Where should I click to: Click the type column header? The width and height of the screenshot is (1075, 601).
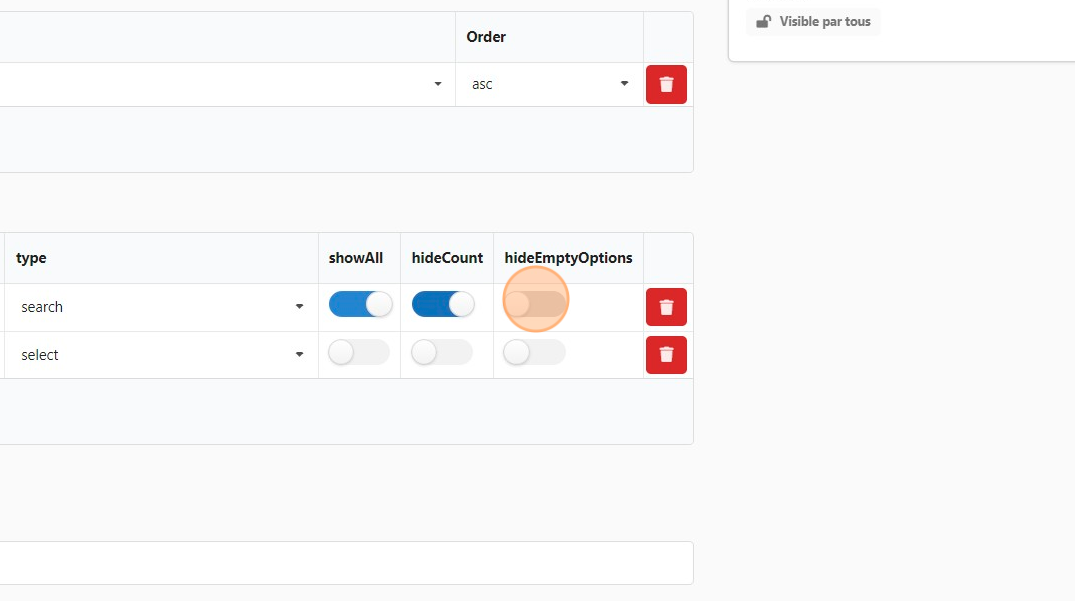pyautogui.click(x=32, y=258)
